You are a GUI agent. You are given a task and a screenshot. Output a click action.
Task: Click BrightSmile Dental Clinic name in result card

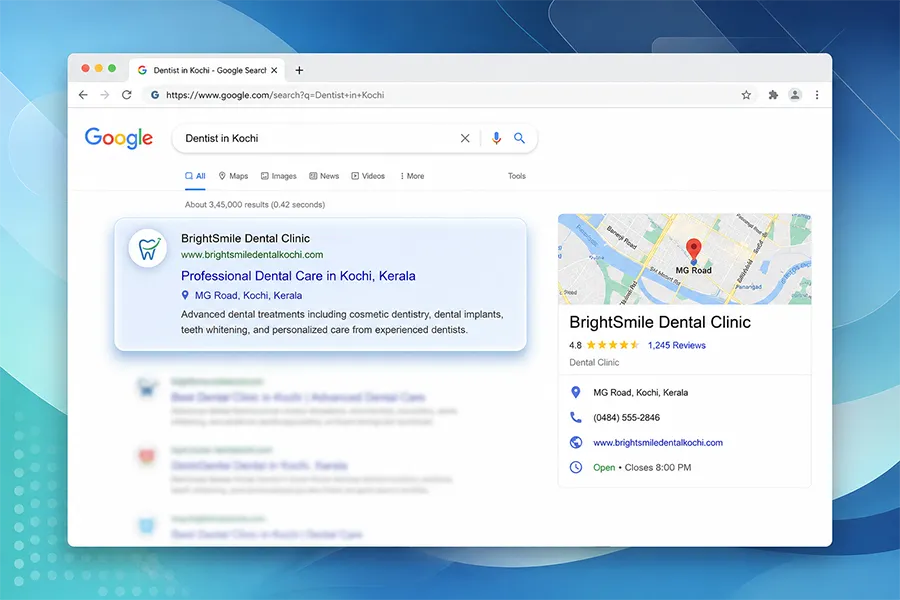(x=245, y=238)
